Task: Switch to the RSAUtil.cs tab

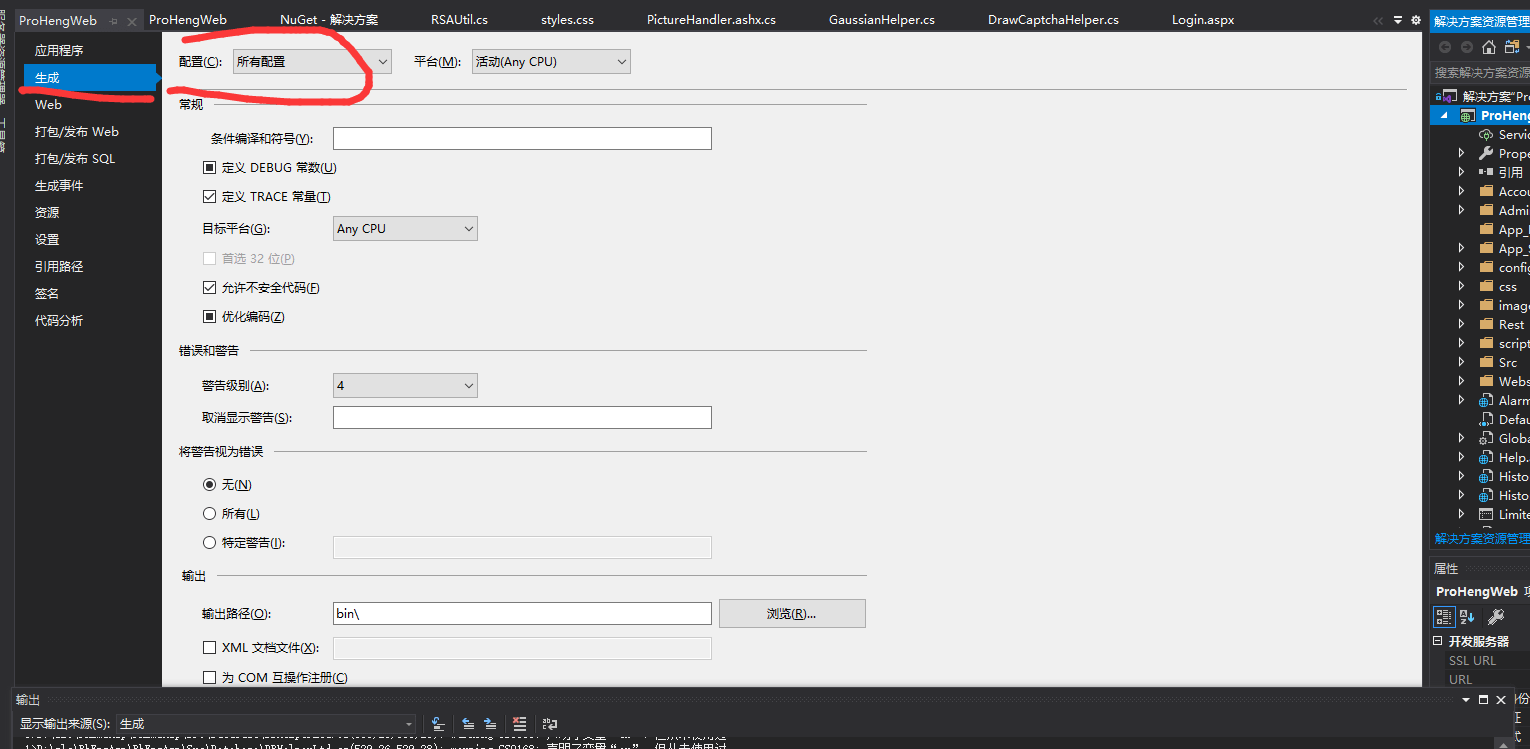Action: 459,20
